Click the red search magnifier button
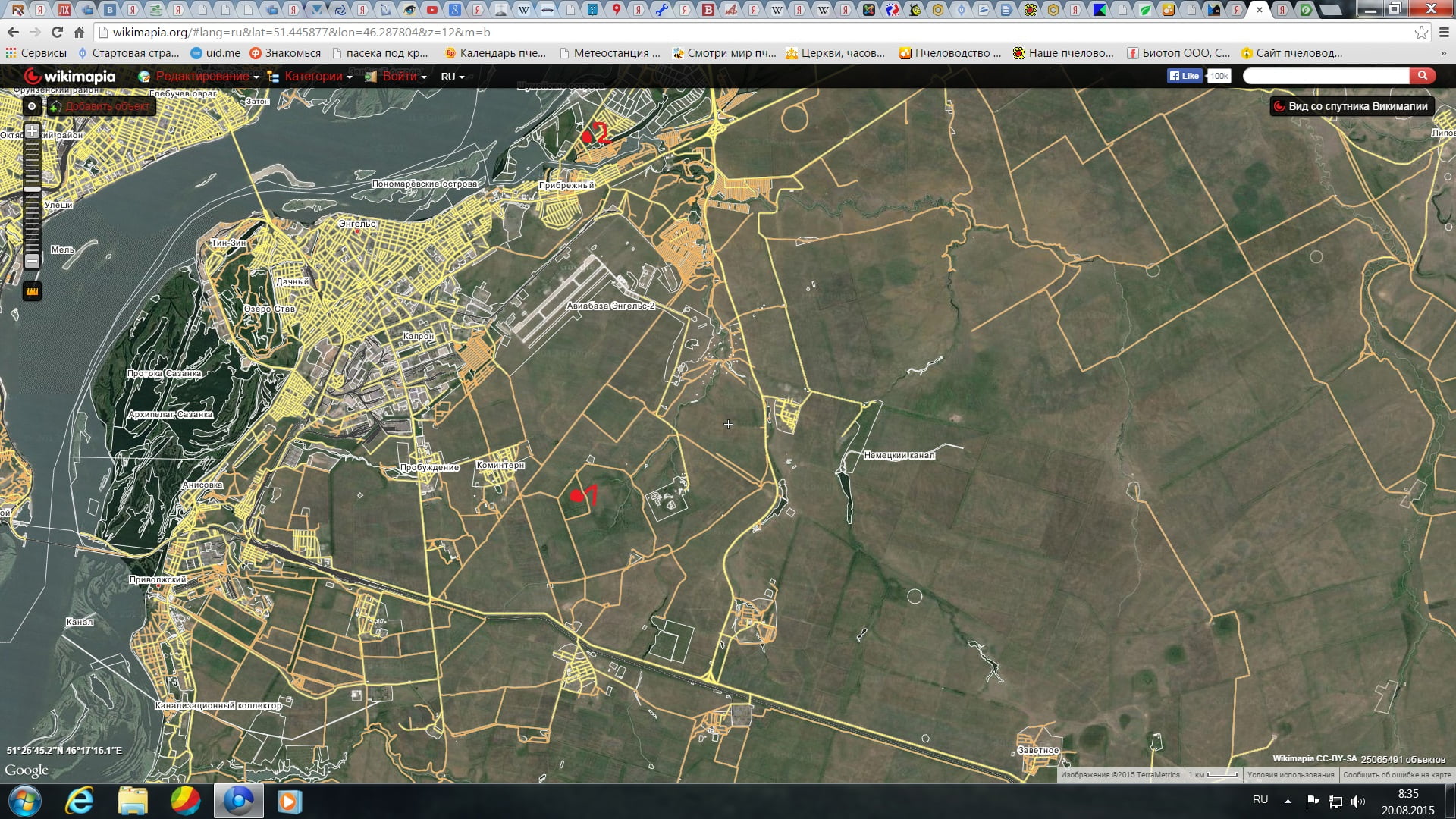The width and height of the screenshot is (1456, 819). [1423, 76]
